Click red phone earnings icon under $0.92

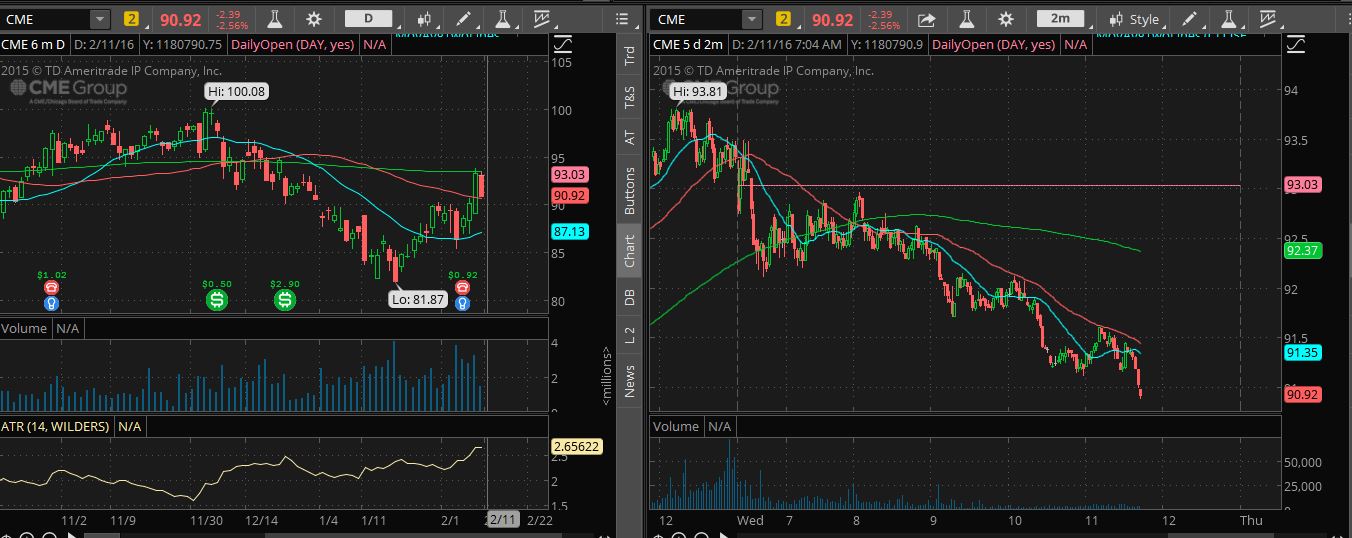[x=462, y=287]
